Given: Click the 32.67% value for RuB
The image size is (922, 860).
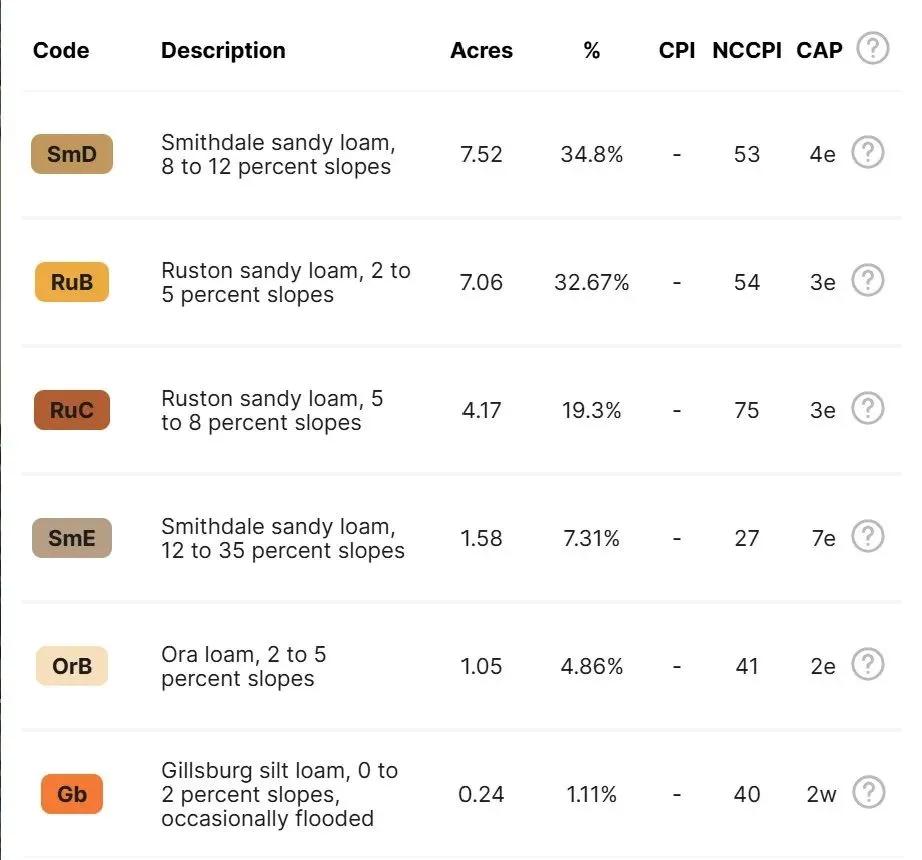Looking at the screenshot, I should click(592, 282).
